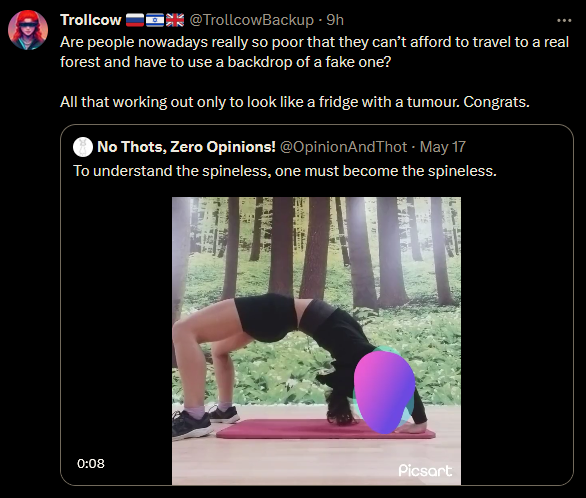Image resolution: width=586 pixels, height=498 pixels.
Task: Click the fridge with a tumour sentence
Action: click(294, 102)
